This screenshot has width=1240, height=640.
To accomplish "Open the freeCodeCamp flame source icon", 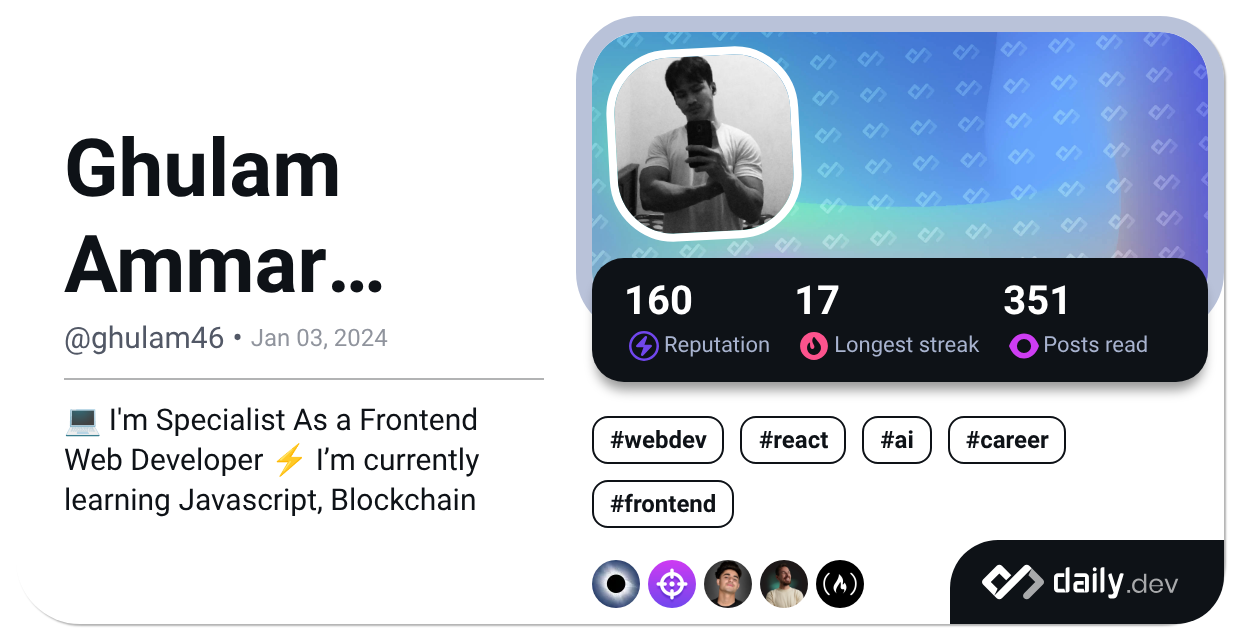I will (840, 584).
